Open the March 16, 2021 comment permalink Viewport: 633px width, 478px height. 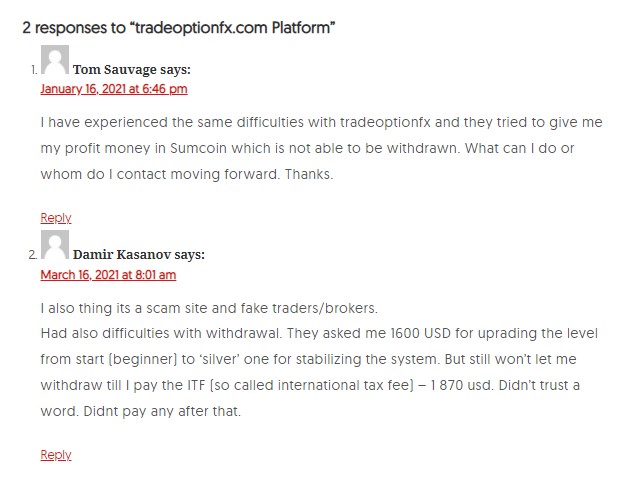click(x=108, y=275)
